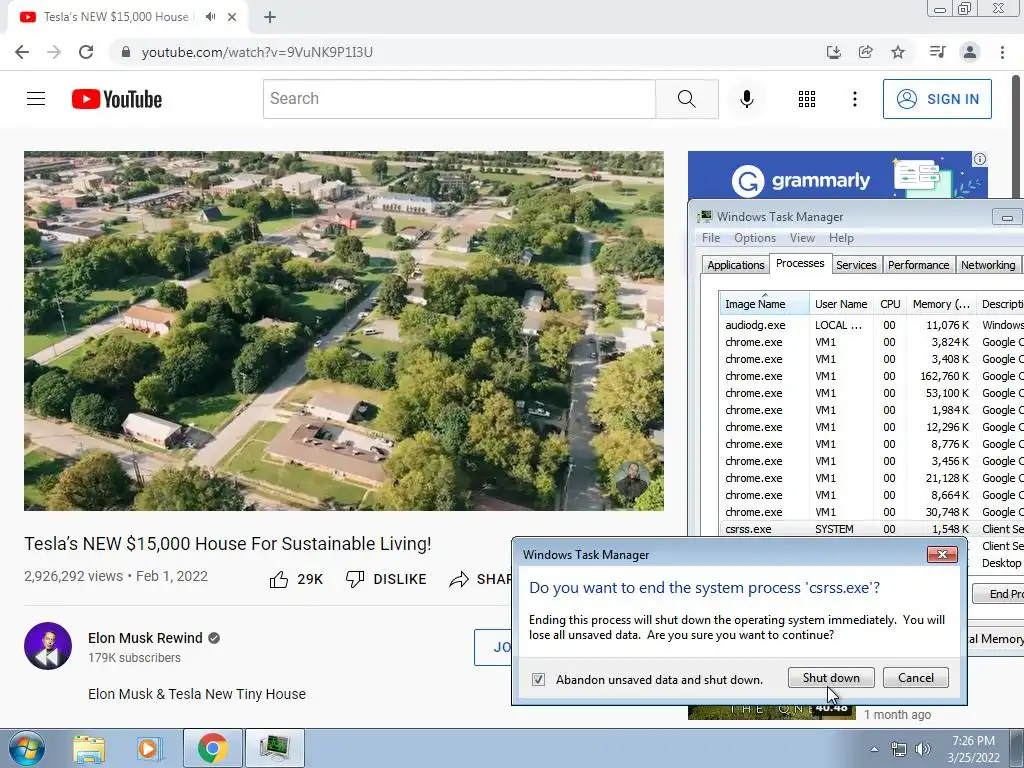
Task: Open the network tray icon
Action: pos(899,749)
